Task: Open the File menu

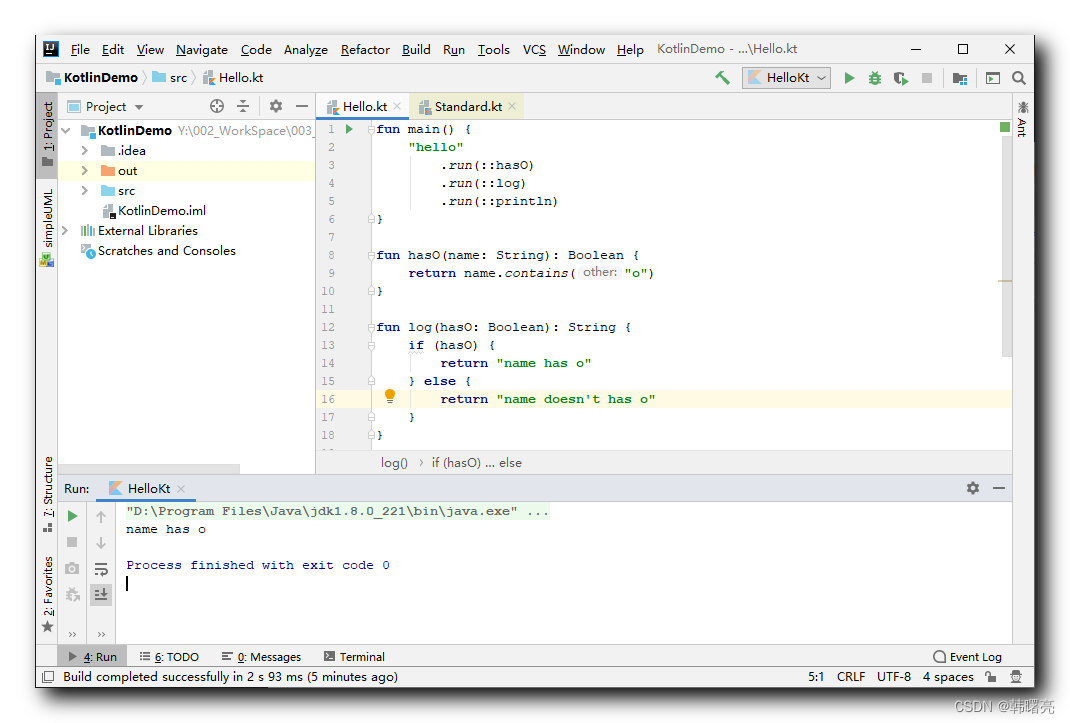Action: [x=80, y=49]
